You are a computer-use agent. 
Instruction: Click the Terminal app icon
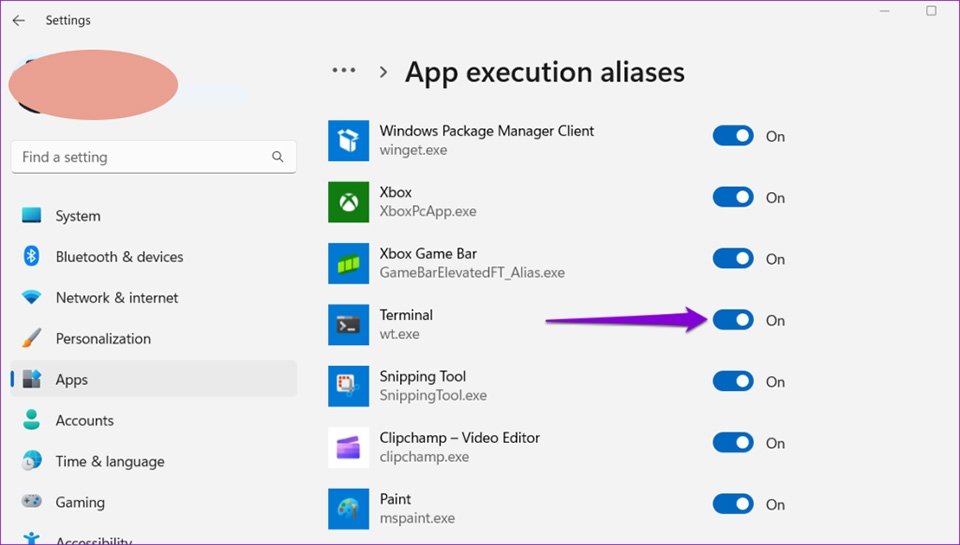tap(348, 325)
